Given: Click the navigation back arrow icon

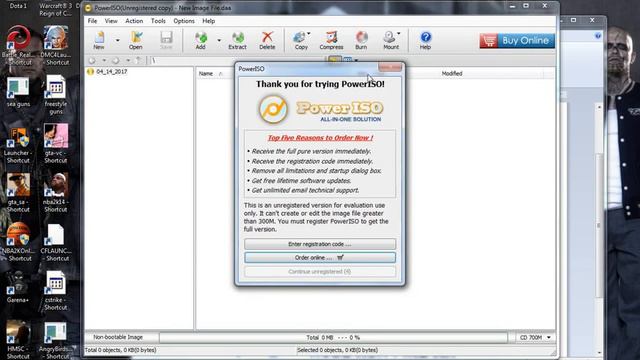Looking at the screenshot, I should click(x=92, y=60).
